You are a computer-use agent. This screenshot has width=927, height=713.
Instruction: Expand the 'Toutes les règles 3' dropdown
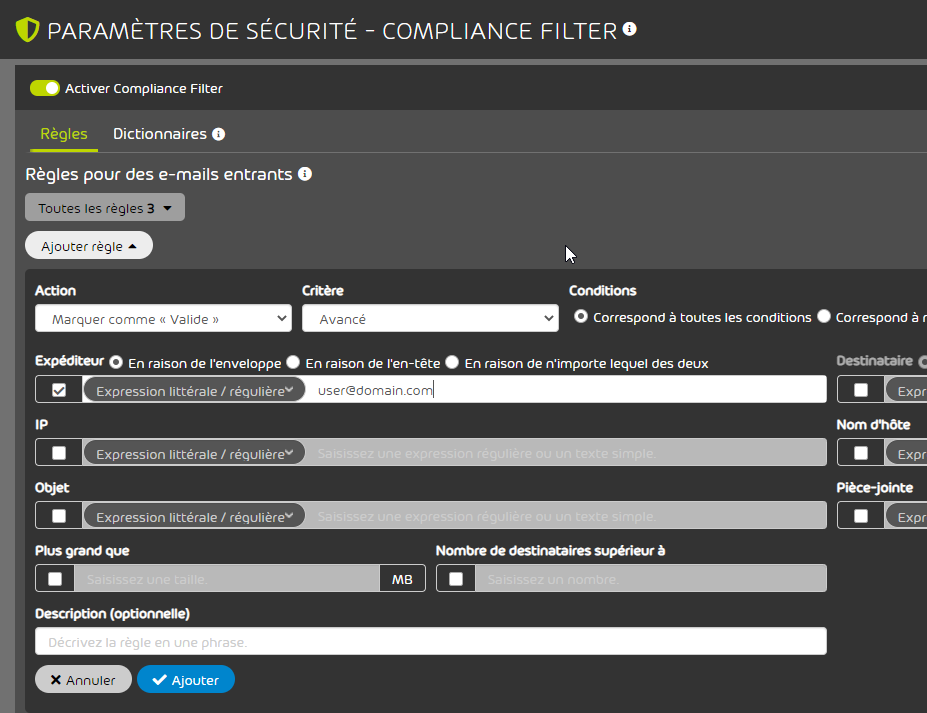click(x=105, y=208)
